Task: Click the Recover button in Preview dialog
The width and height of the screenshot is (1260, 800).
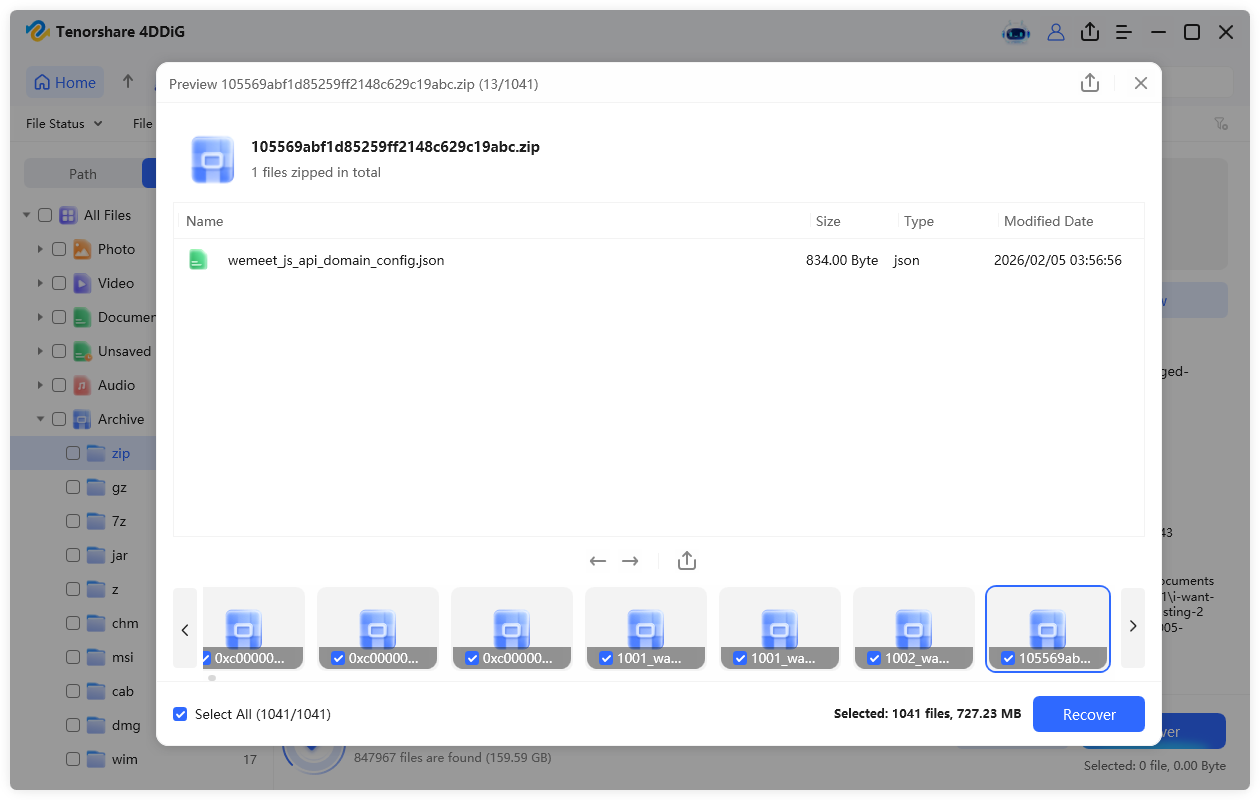Action: [1089, 714]
